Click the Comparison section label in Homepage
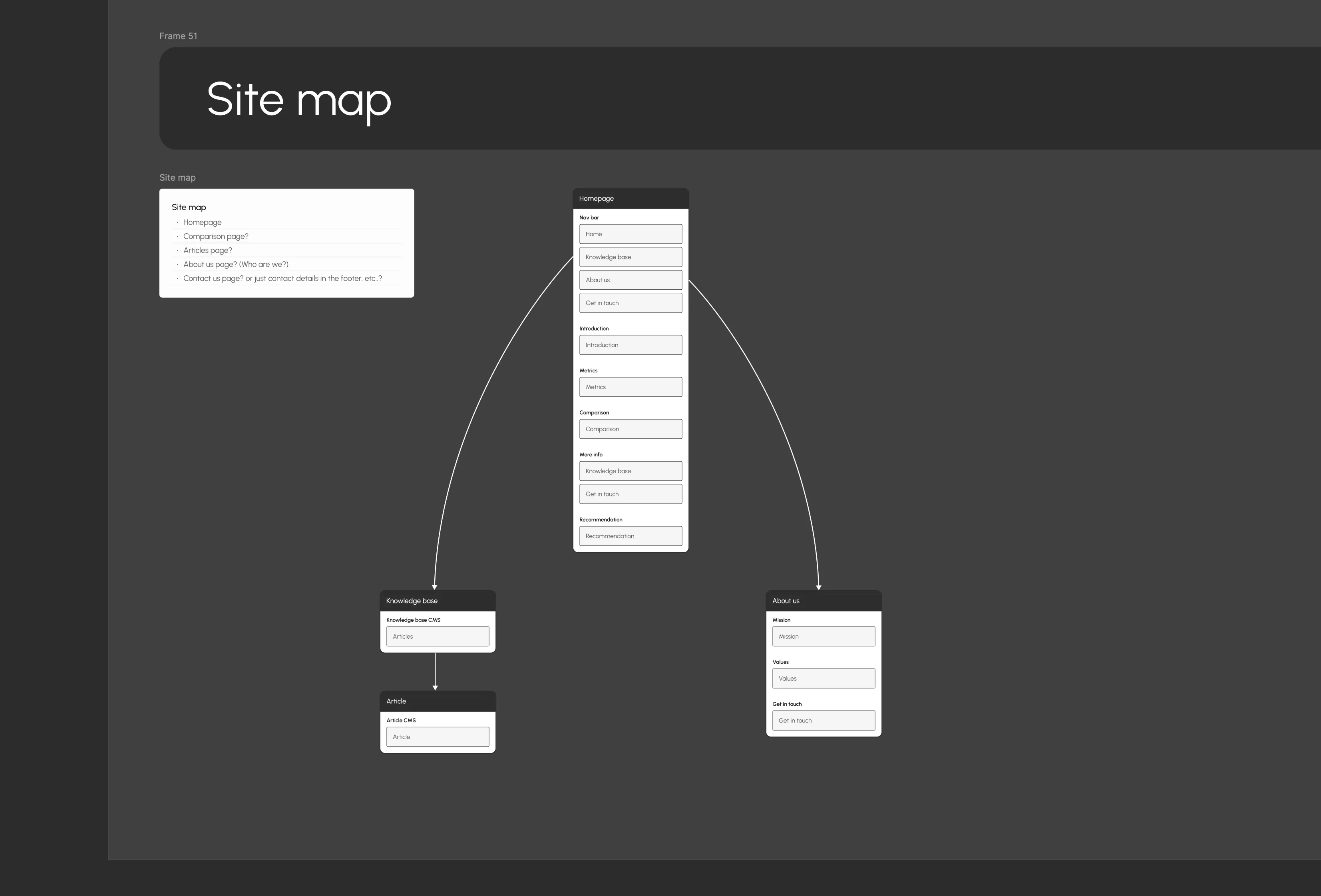Image resolution: width=1321 pixels, height=896 pixels. [594, 413]
